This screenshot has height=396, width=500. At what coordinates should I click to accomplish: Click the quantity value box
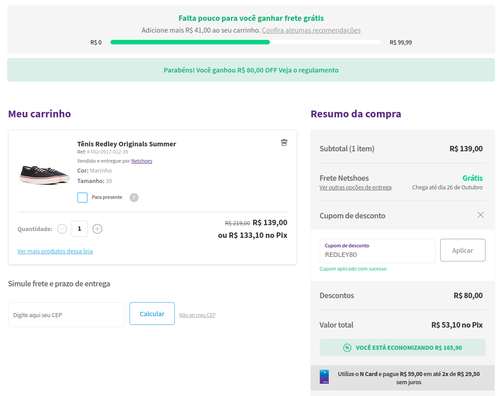coord(79,229)
